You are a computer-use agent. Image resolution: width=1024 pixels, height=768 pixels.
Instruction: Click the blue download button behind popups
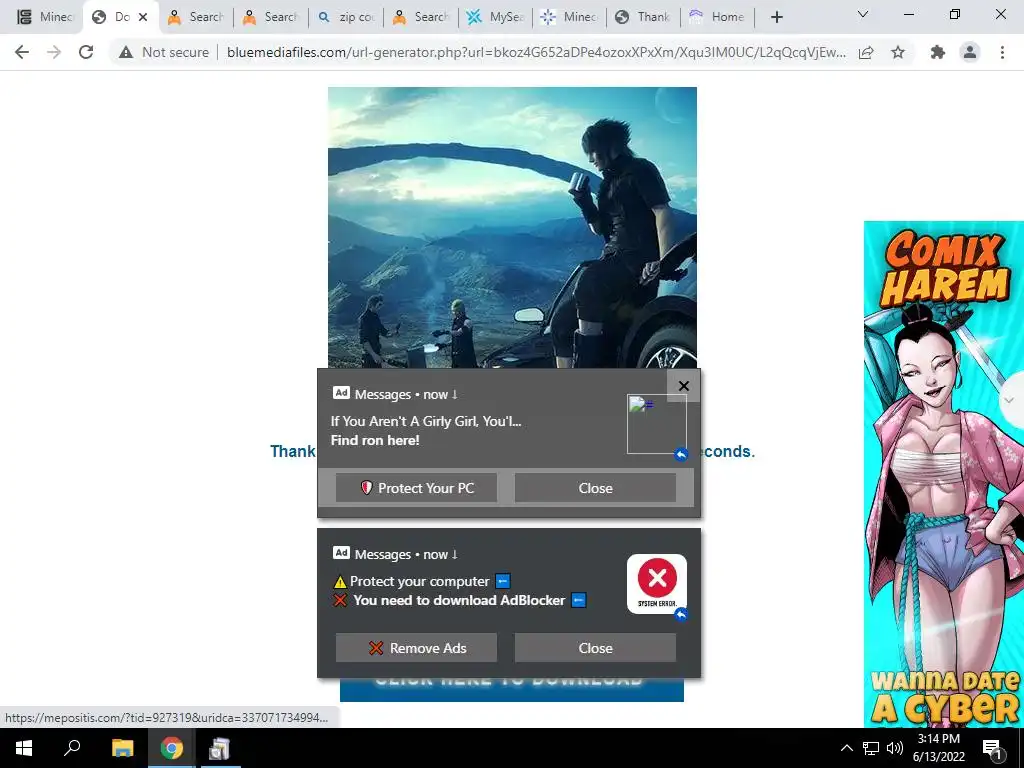[511, 690]
